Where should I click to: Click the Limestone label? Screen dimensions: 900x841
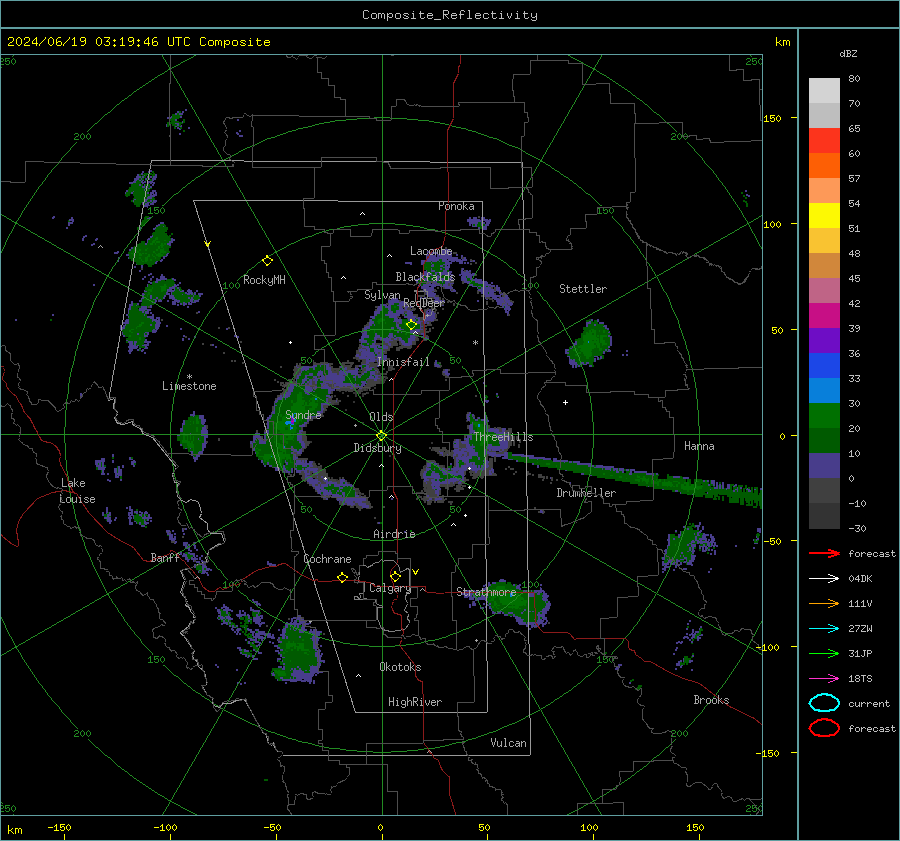coord(189,386)
